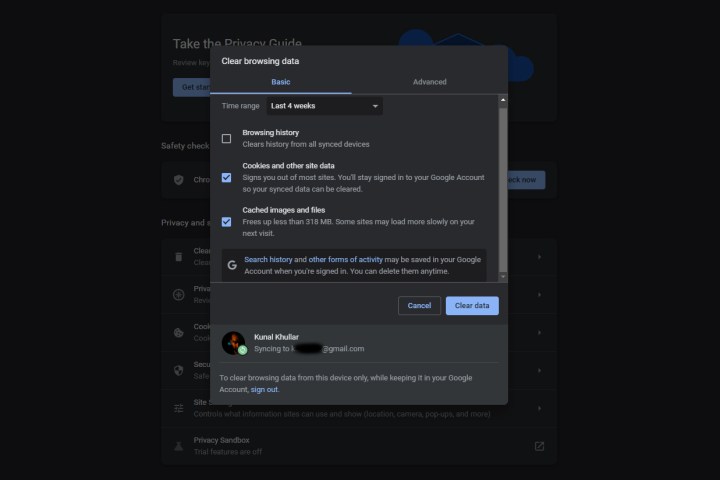Click the scrollbar up arrow in dialog
Image resolution: width=720 pixels, height=480 pixels.
(x=503, y=100)
